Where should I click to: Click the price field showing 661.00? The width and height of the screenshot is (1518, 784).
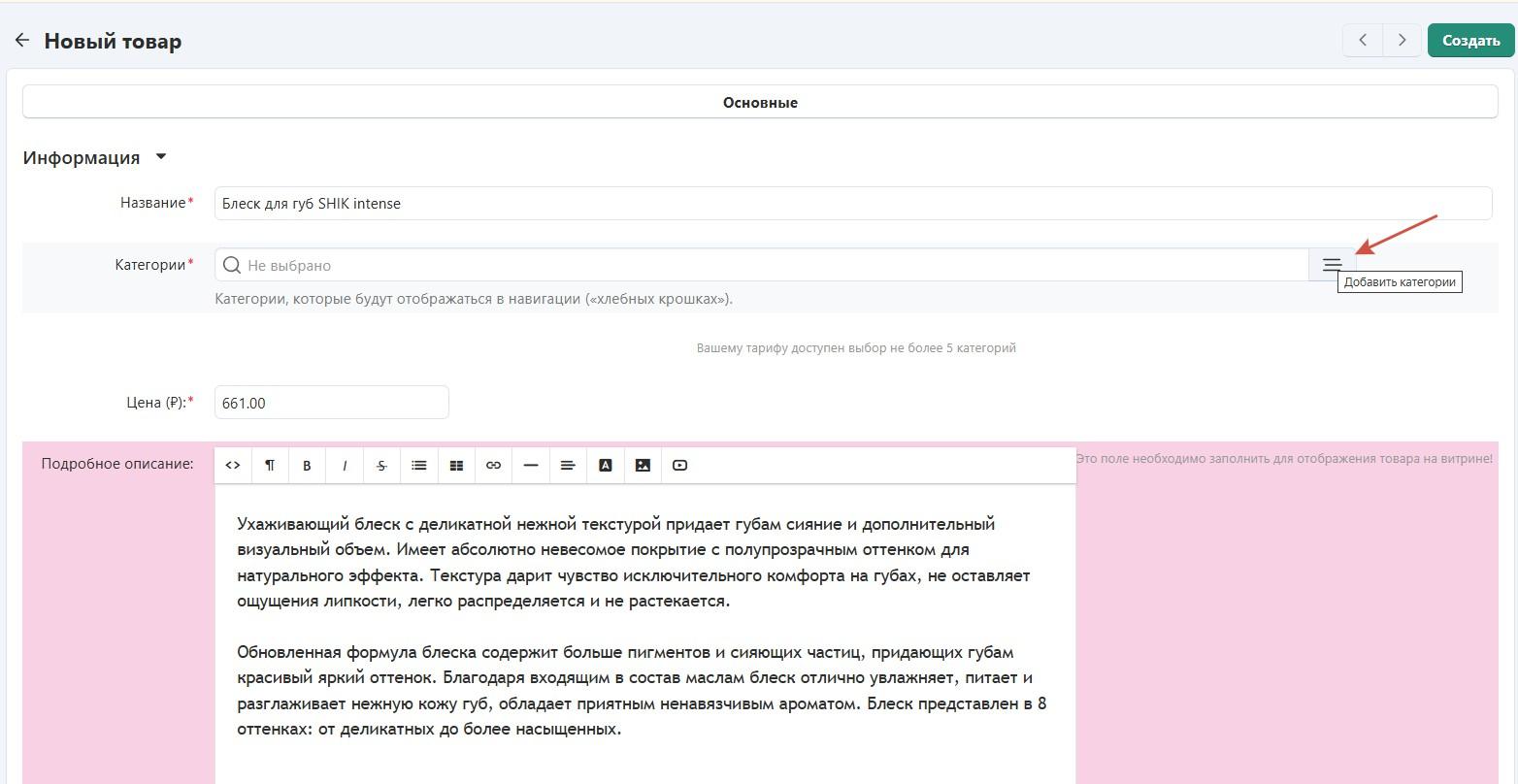[331, 403]
